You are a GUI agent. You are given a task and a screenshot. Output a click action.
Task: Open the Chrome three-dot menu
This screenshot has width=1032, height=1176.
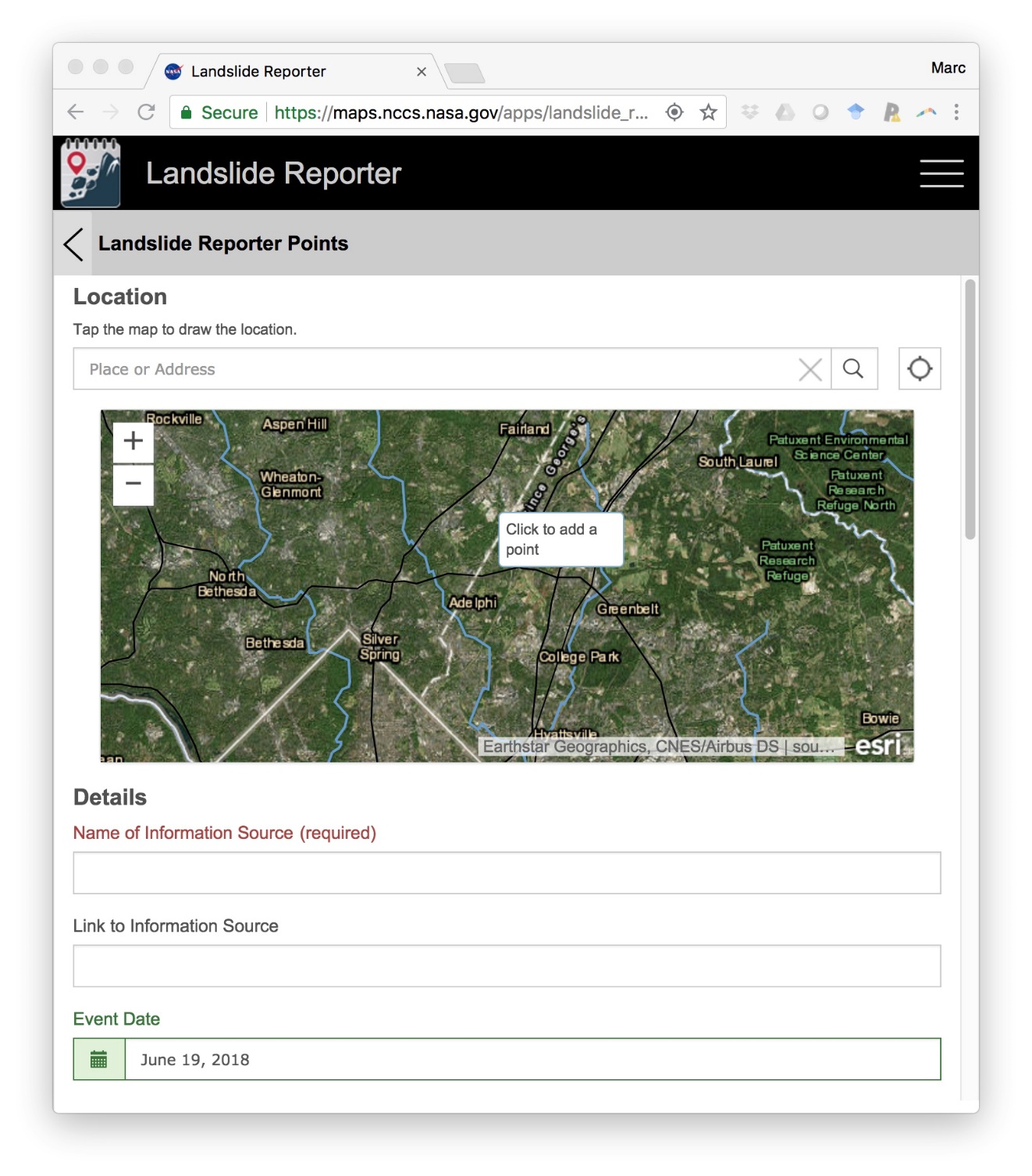[955, 112]
